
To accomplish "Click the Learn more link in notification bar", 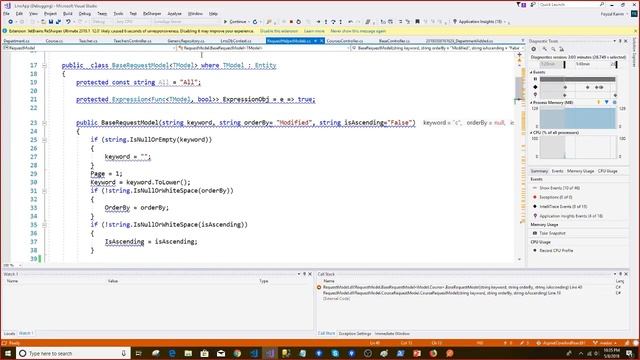I will pyautogui.click(x=314, y=31).
